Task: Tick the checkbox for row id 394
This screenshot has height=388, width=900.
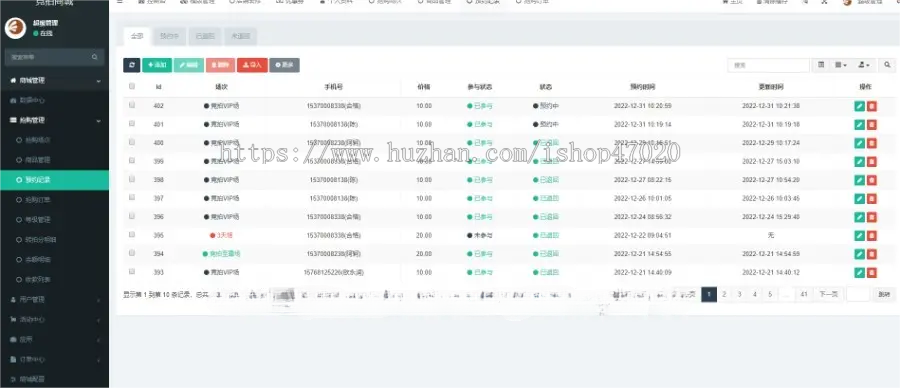Action: coord(132,253)
